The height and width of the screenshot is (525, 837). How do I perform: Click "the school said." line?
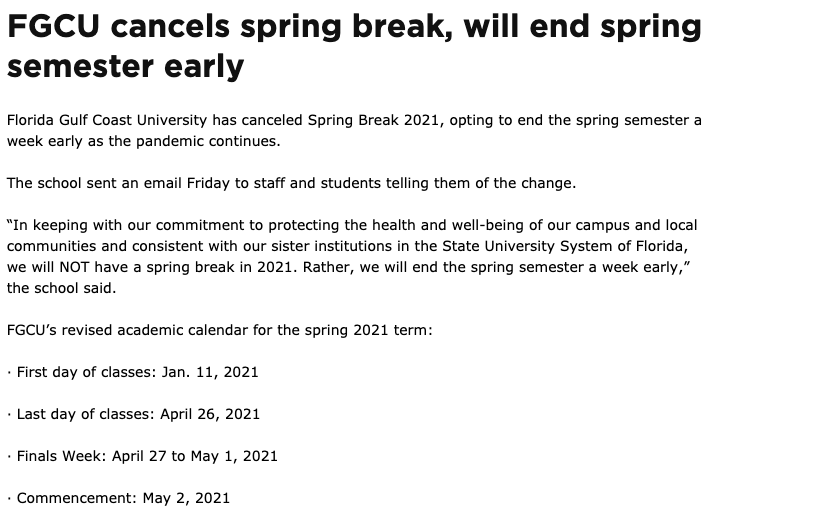(x=61, y=288)
